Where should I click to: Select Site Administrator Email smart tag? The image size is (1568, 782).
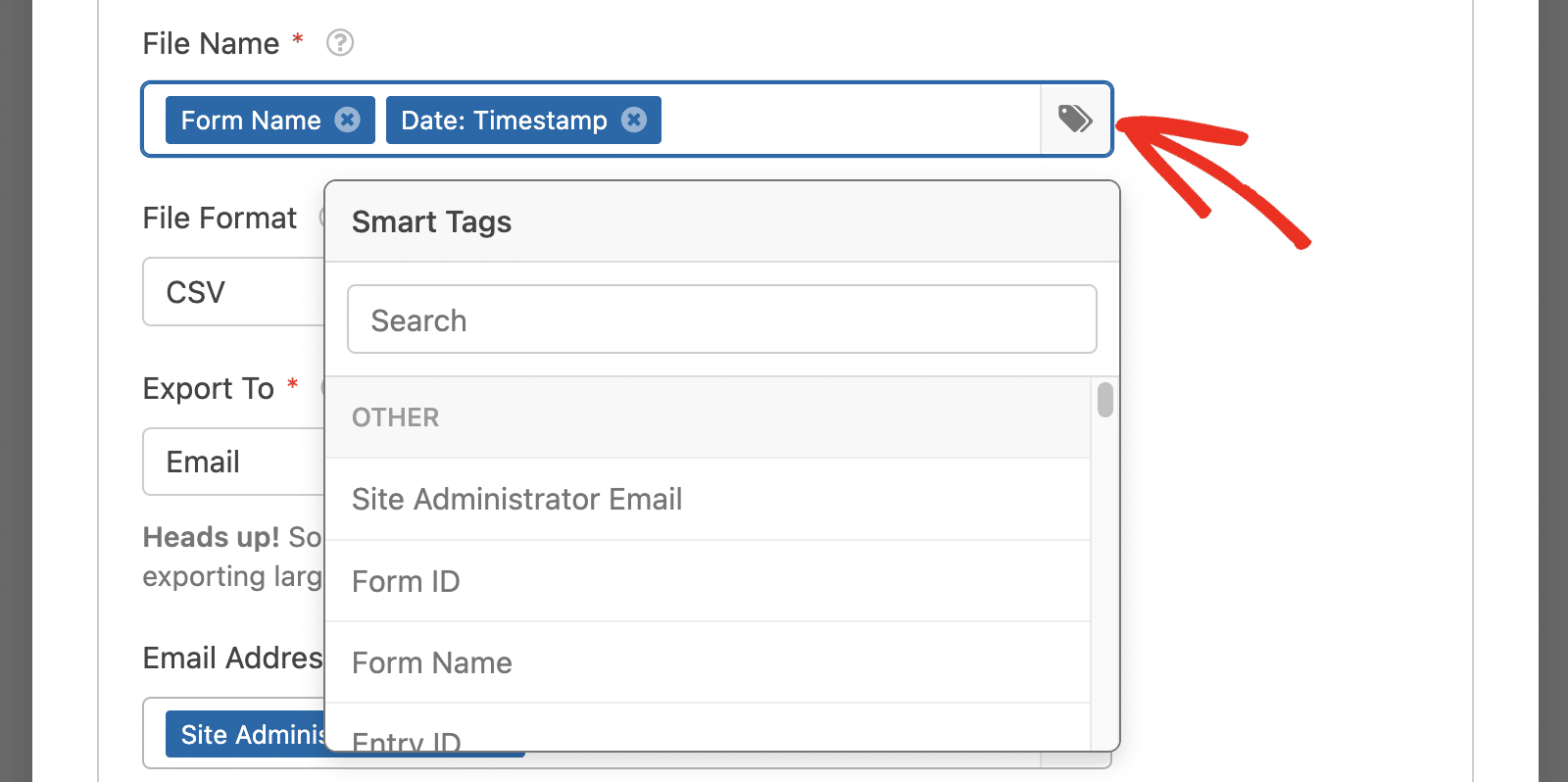708,499
